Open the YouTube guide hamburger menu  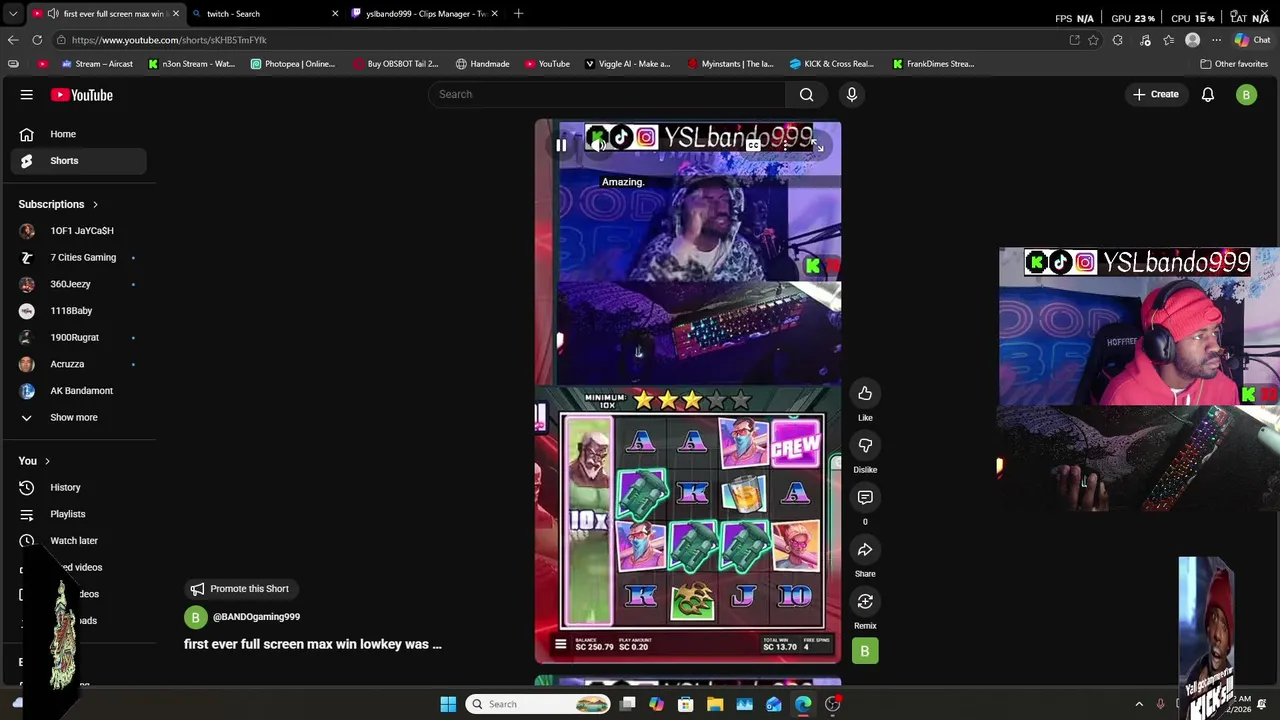click(x=27, y=95)
